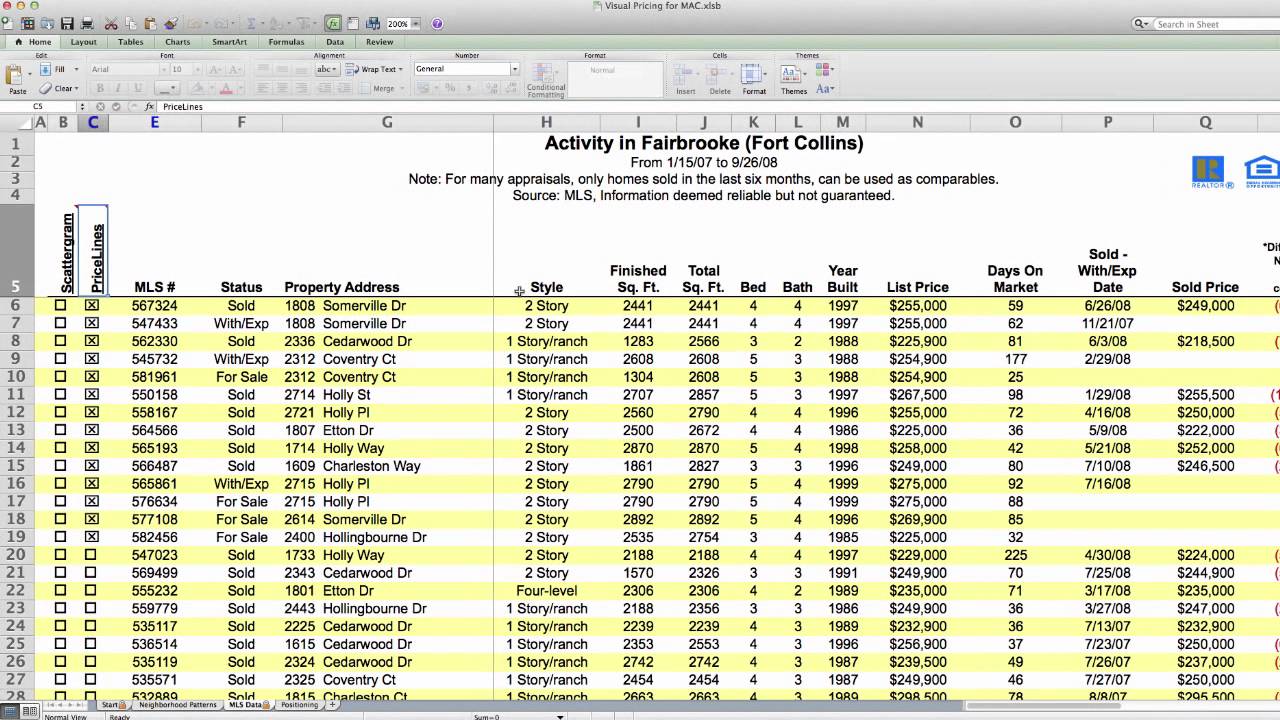The image size is (1280, 720).
Task: Open the Neighborhood Patterns sheet tab
Action: coord(178,705)
